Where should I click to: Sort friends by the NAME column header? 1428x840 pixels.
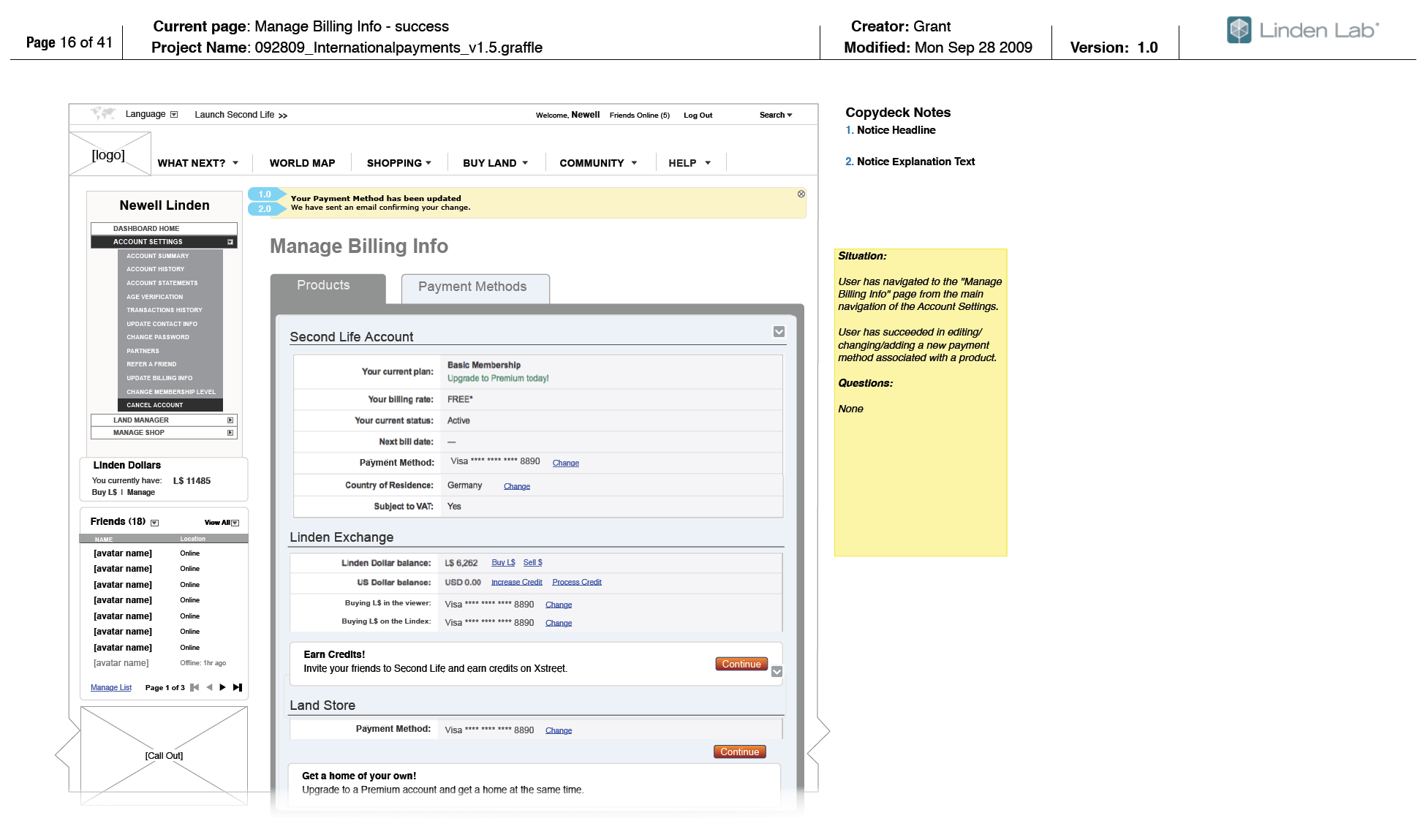[103, 540]
